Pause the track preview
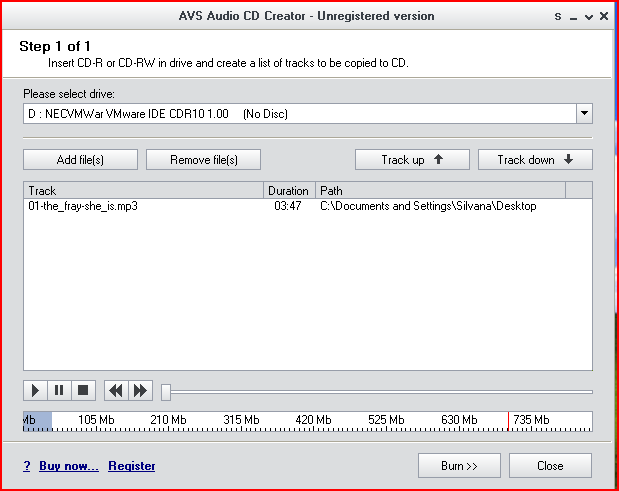Image resolution: width=619 pixels, height=491 pixels. point(59,391)
